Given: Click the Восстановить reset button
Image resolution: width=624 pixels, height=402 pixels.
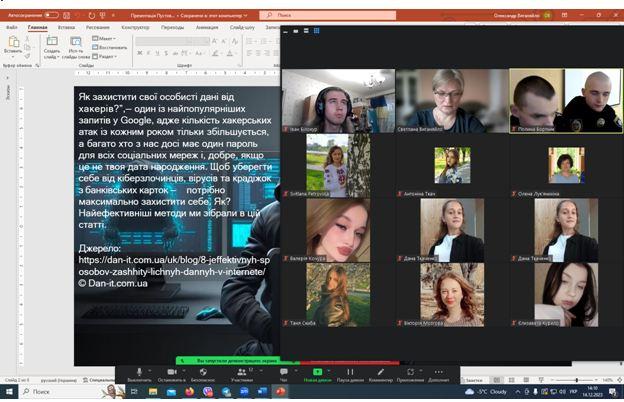Looking at the screenshot, I should [109, 47].
